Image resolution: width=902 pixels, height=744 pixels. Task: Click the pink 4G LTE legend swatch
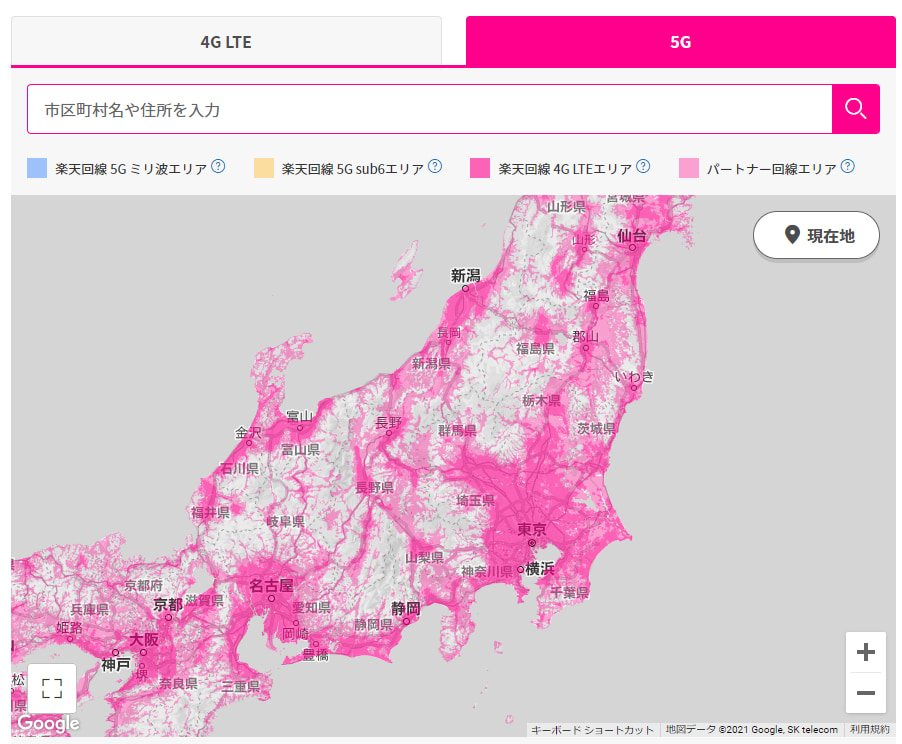(480, 168)
